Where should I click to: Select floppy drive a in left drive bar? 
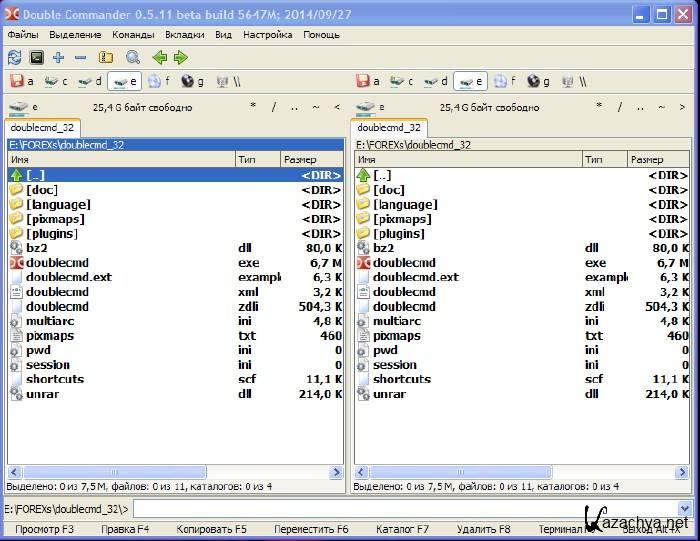pyautogui.click(x=22, y=81)
